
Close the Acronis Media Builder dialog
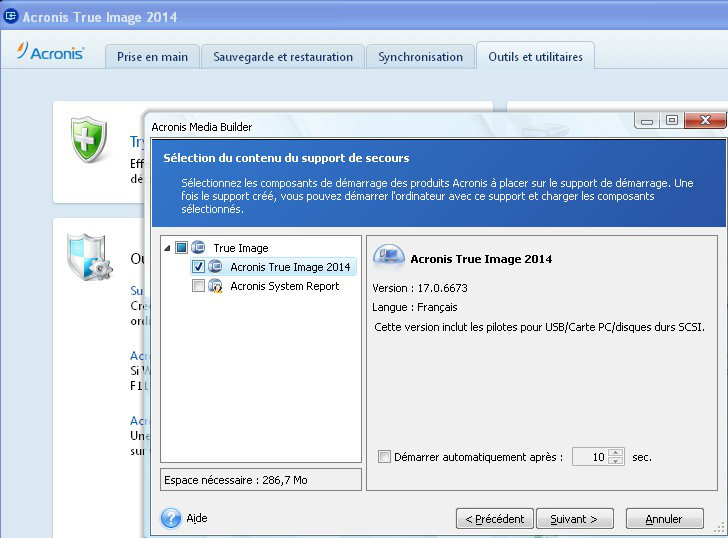coord(705,120)
